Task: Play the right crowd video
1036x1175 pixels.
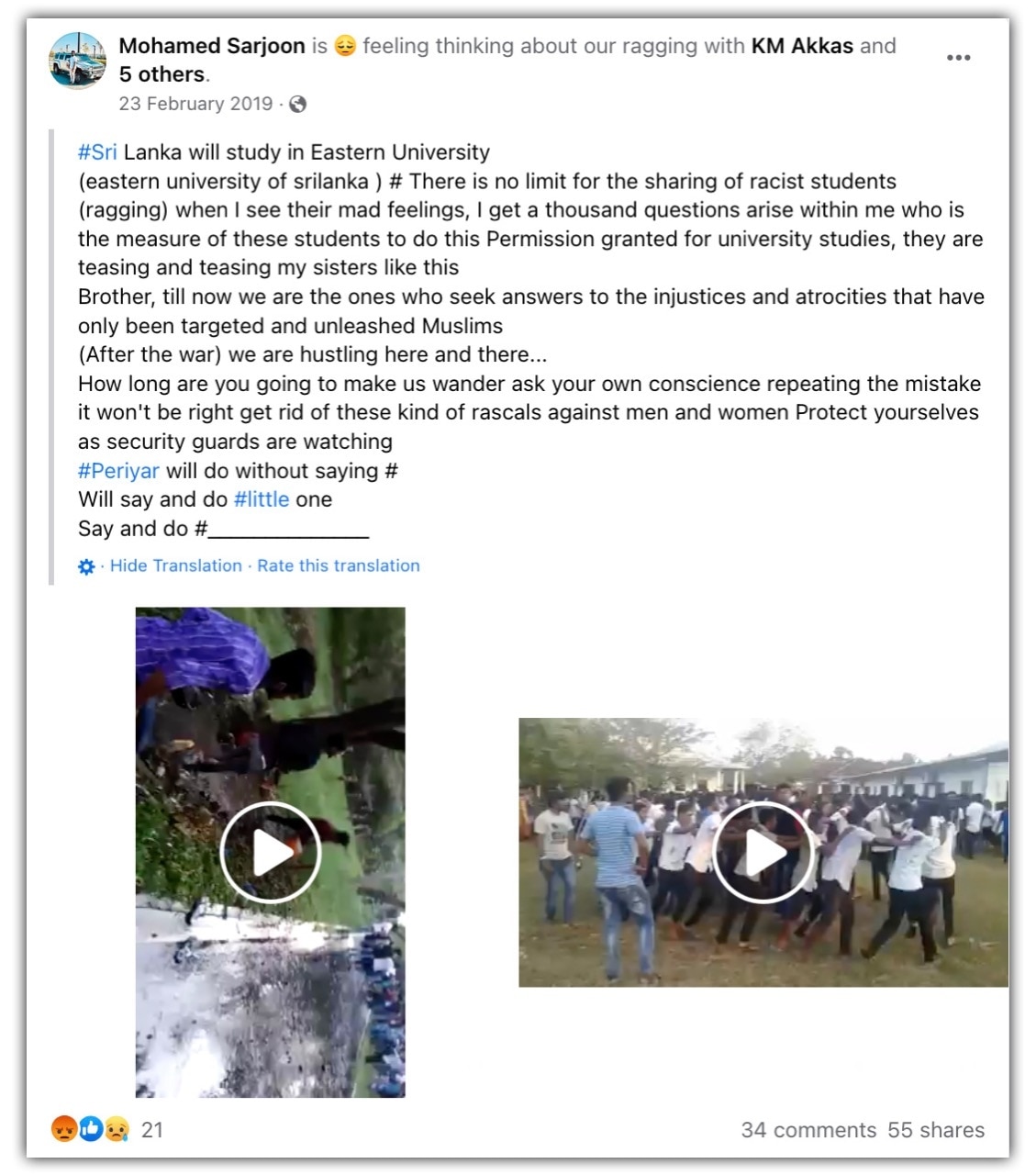Action: [x=763, y=853]
